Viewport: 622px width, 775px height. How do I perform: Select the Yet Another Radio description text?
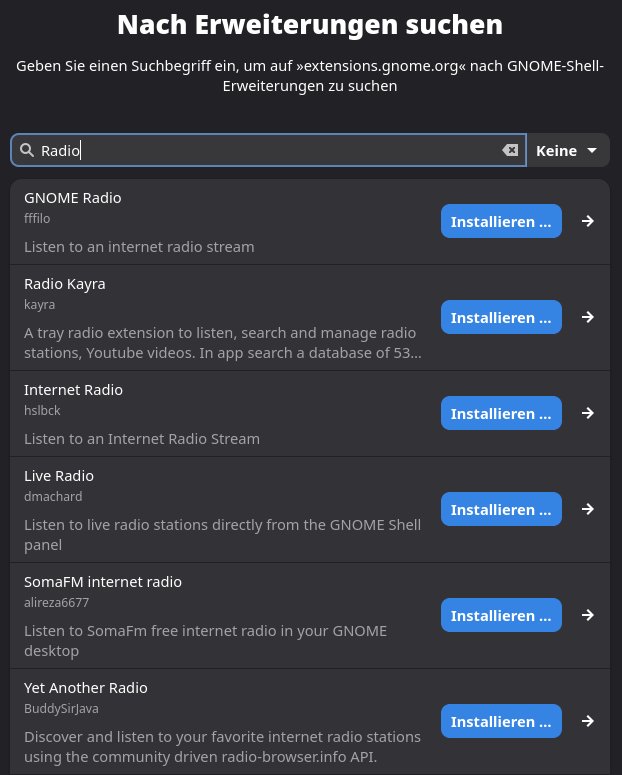(222, 746)
